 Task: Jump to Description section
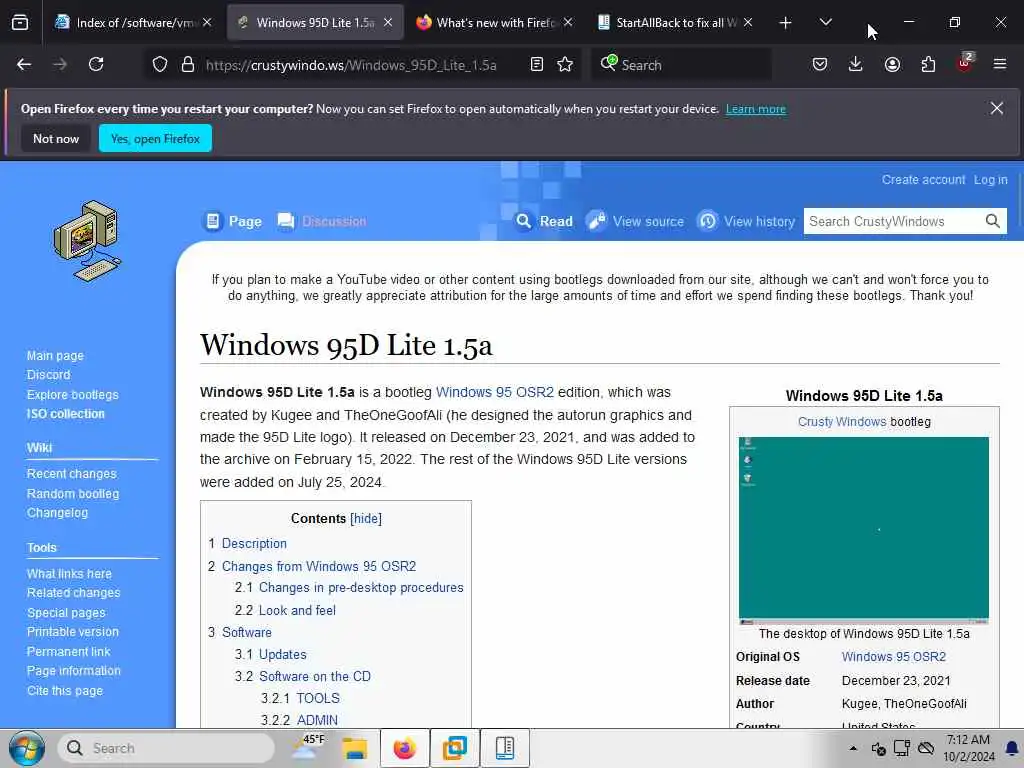coord(254,543)
